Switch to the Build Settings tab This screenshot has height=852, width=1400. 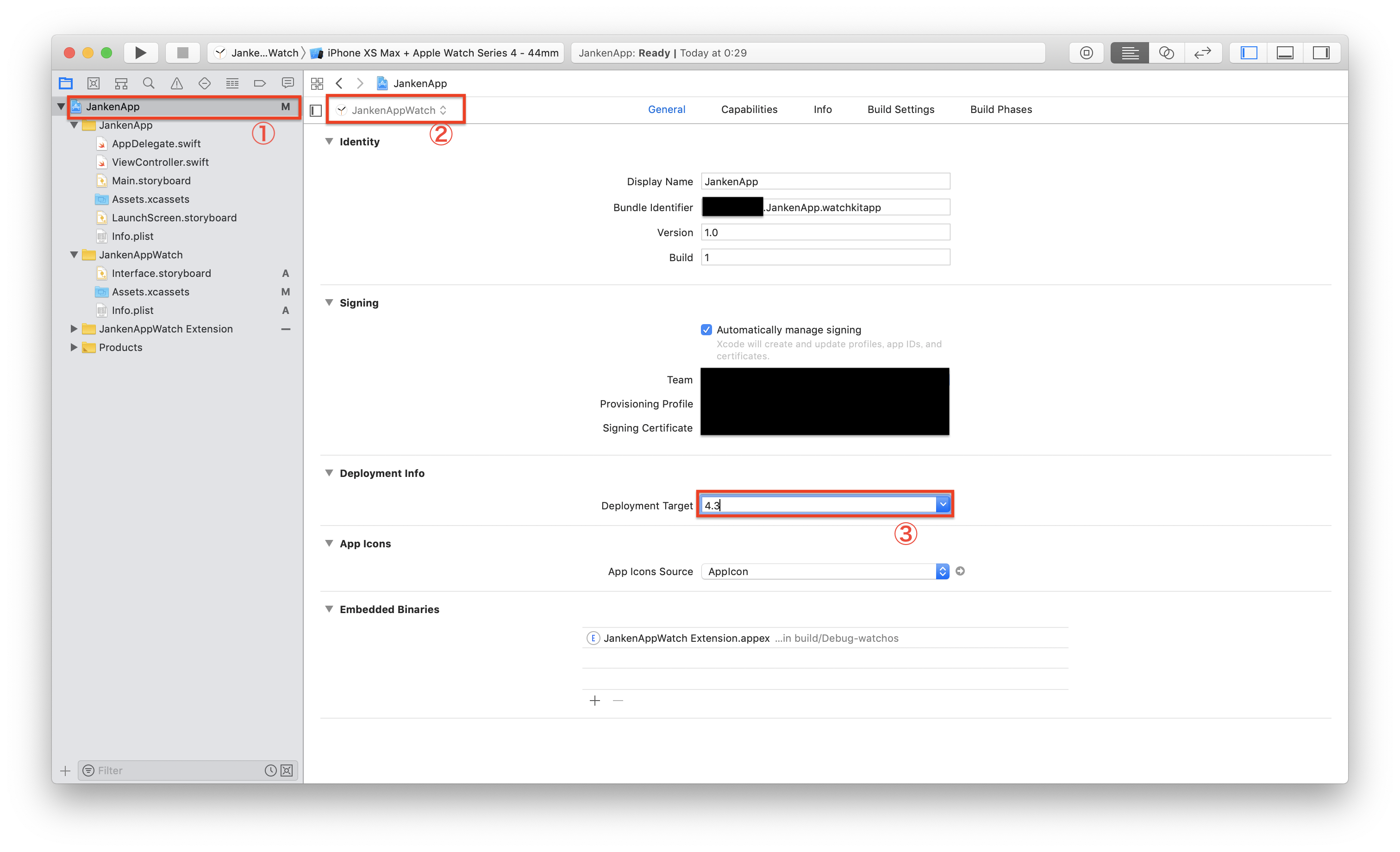pyautogui.click(x=899, y=109)
